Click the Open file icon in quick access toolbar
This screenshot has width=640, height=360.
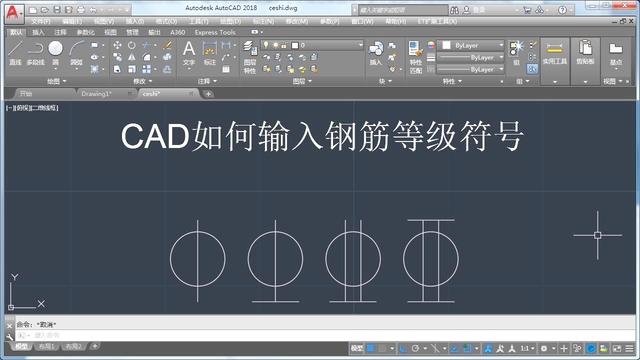(x=45, y=9)
